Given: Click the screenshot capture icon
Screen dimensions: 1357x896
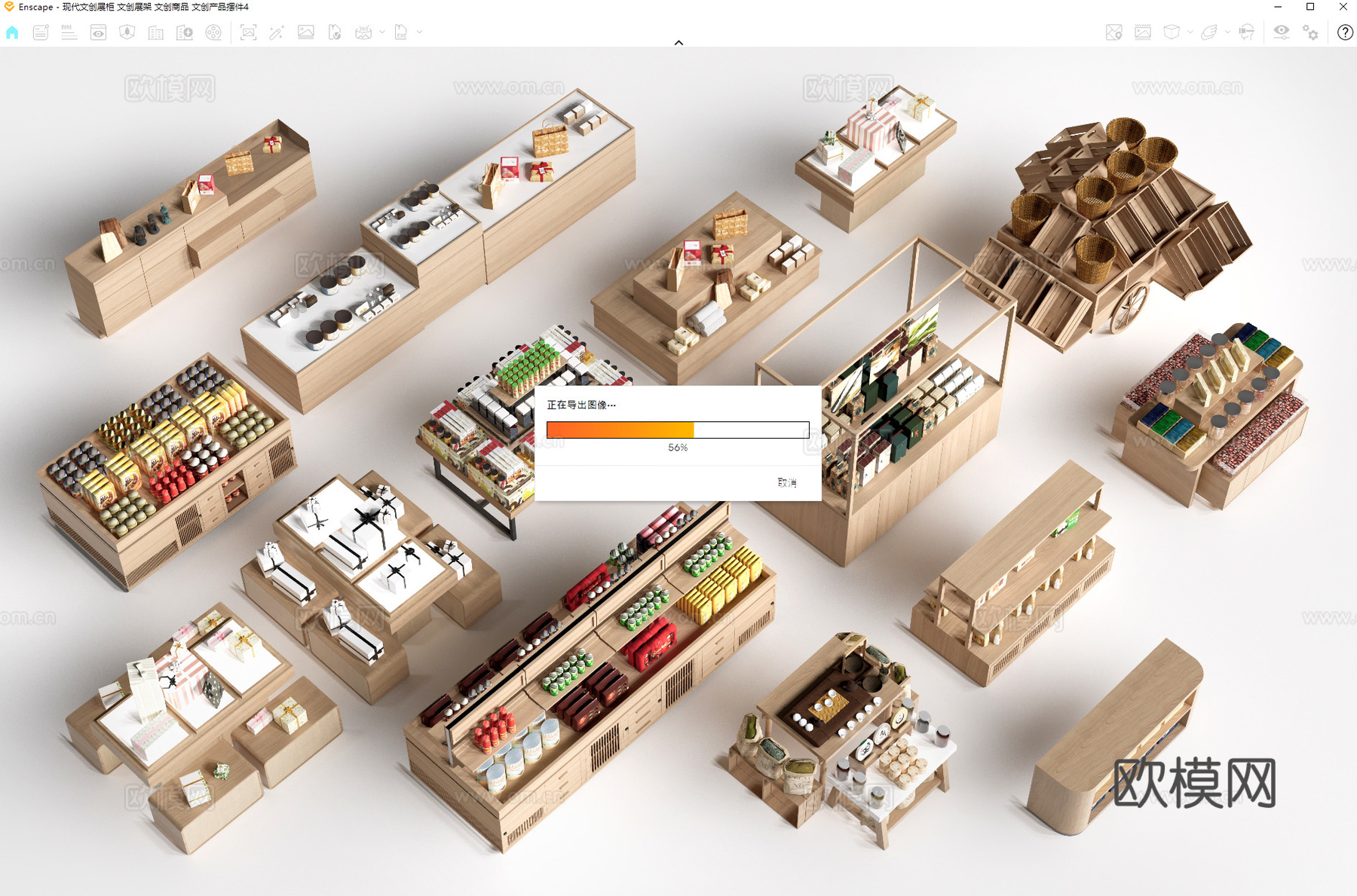Looking at the screenshot, I should click(248, 32).
